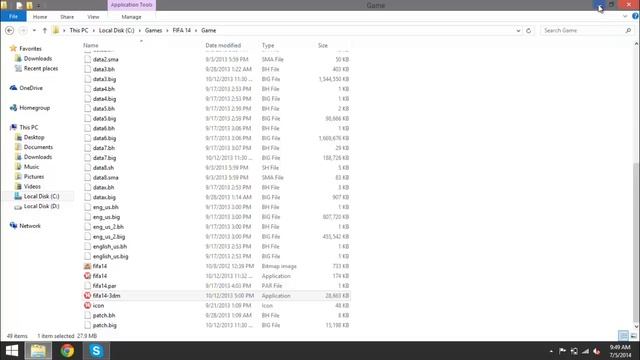
Task: Open File Explorer from the taskbar
Action: pos(38,351)
